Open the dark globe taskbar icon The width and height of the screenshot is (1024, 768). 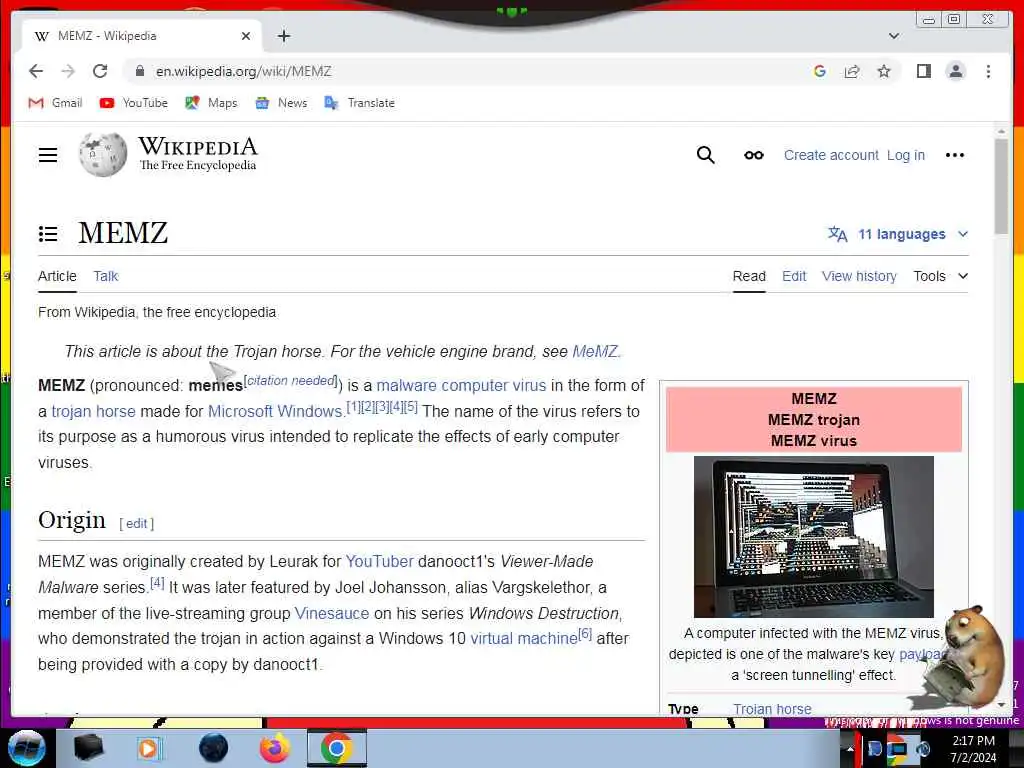(214, 748)
